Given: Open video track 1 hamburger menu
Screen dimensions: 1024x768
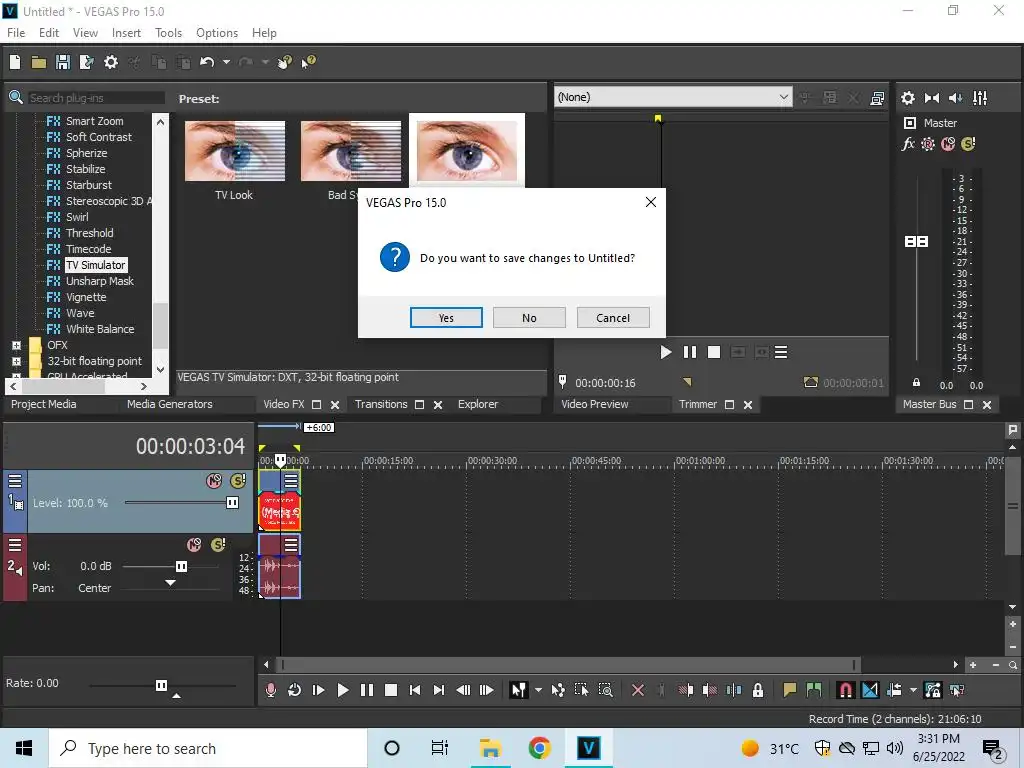Looking at the screenshot, I should (x=15, y=481).
